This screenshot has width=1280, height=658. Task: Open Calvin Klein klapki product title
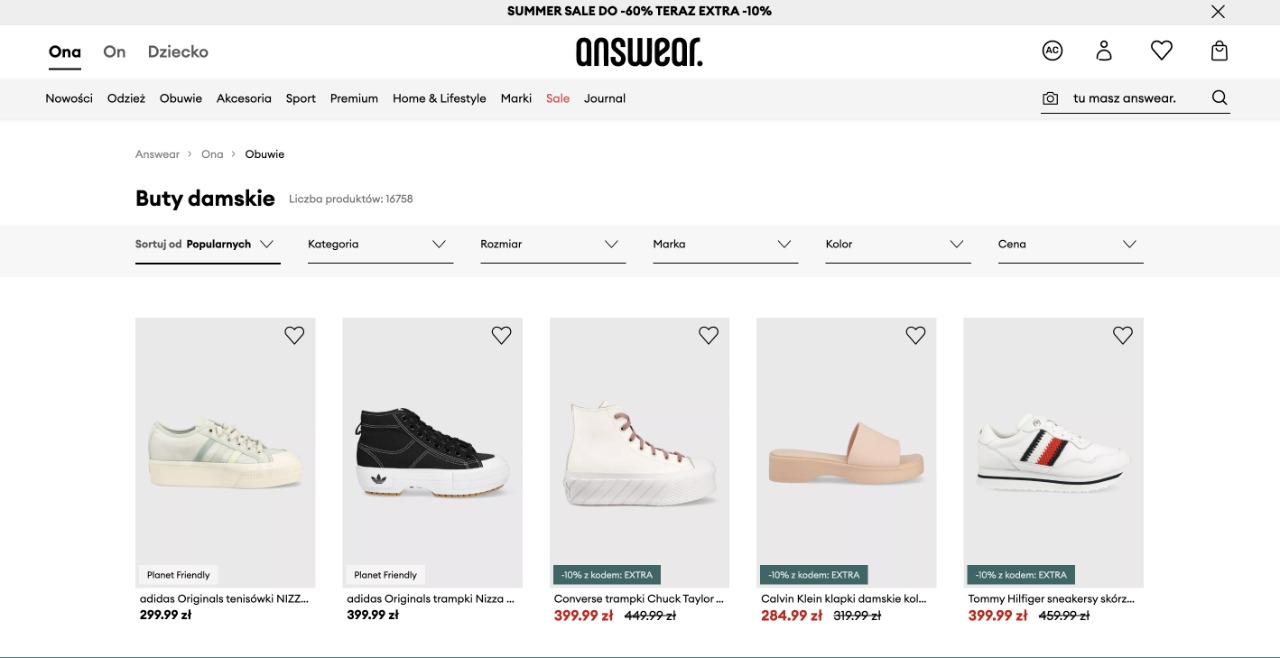coord(844,599)
